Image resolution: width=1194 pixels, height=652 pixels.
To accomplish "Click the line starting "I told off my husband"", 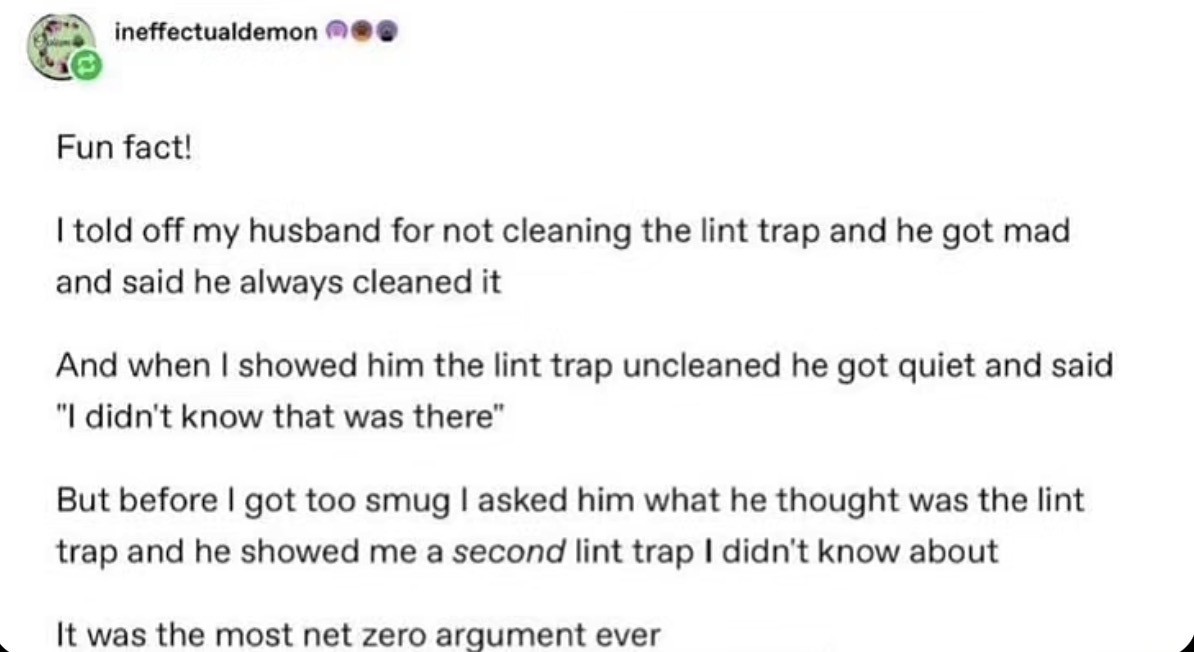I will point(562,232).
